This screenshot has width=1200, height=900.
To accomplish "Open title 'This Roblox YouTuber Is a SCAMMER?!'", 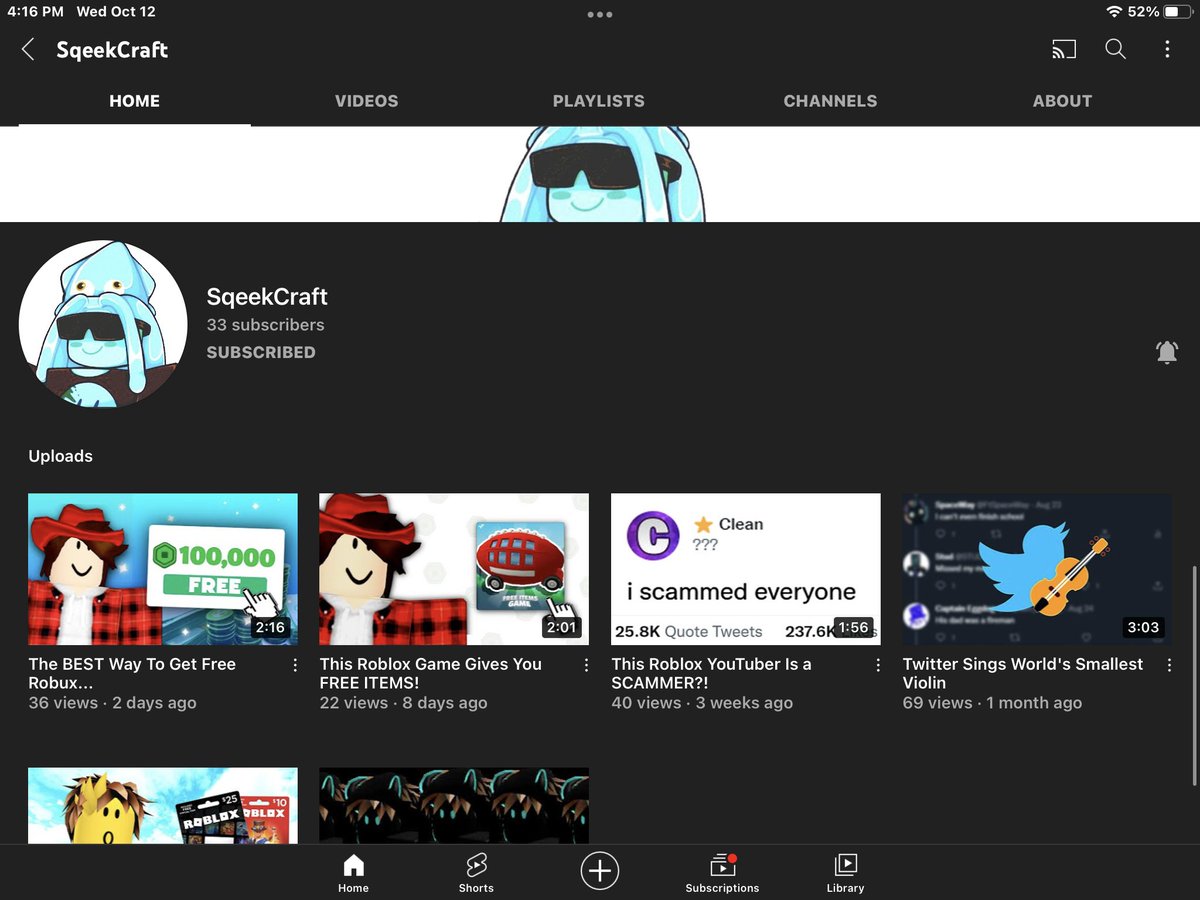I will [711, 673].
